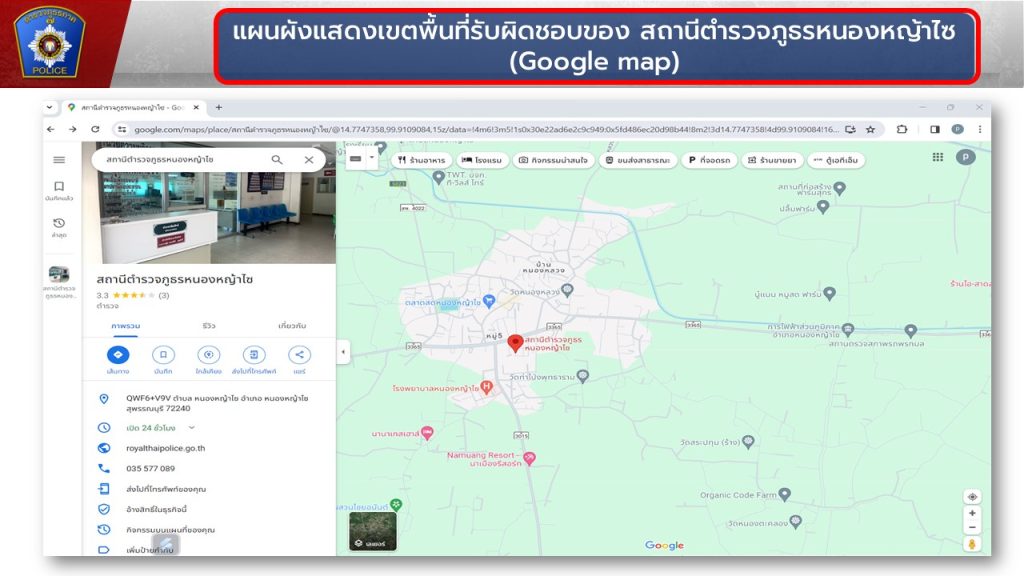The height and width of the screenshot is (576, 1024).
Task: Open the keyboard input tools dropdown arrow
Action: 373,158
